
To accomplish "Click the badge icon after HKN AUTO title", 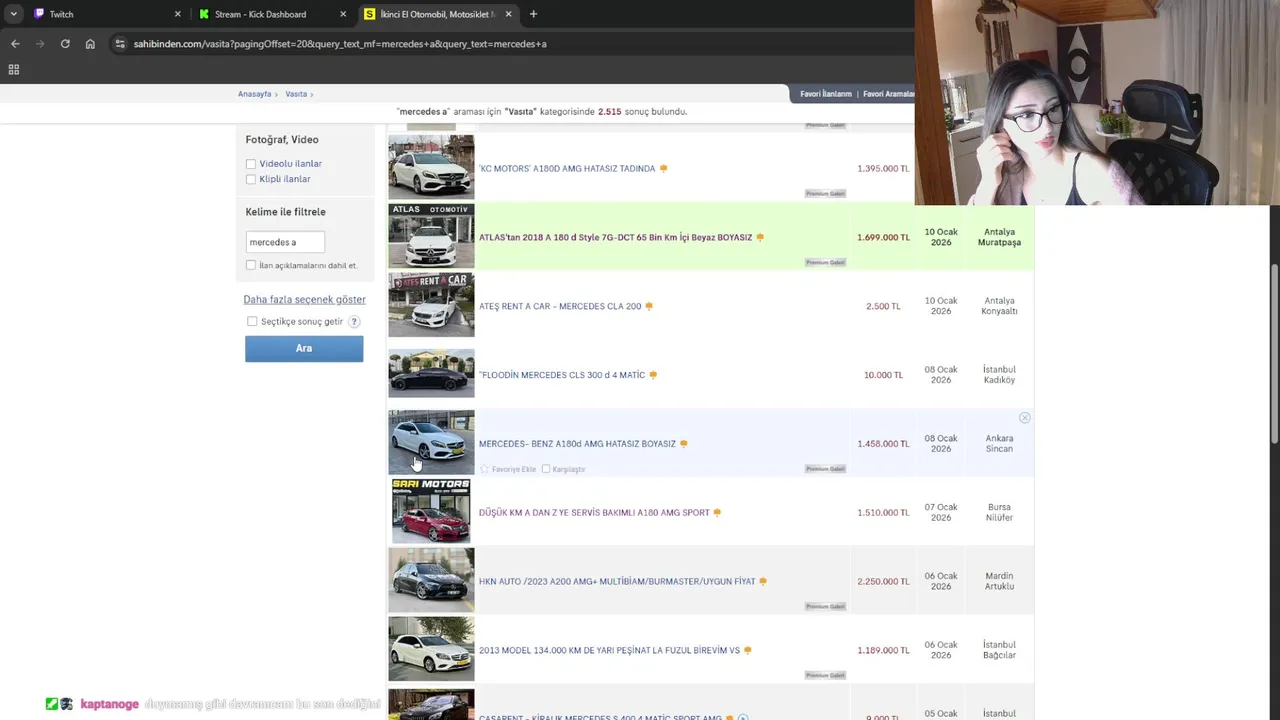I will pyautogui.click(x=763, y=582).
